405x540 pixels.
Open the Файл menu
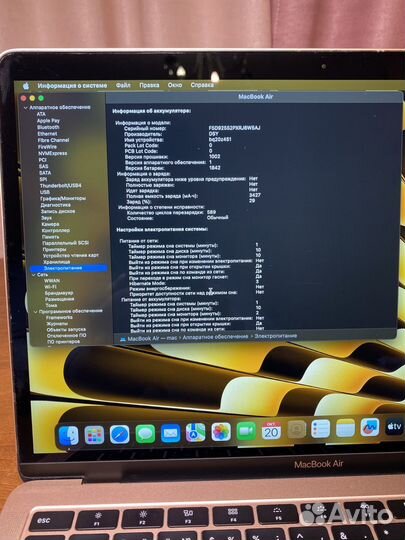123,85
